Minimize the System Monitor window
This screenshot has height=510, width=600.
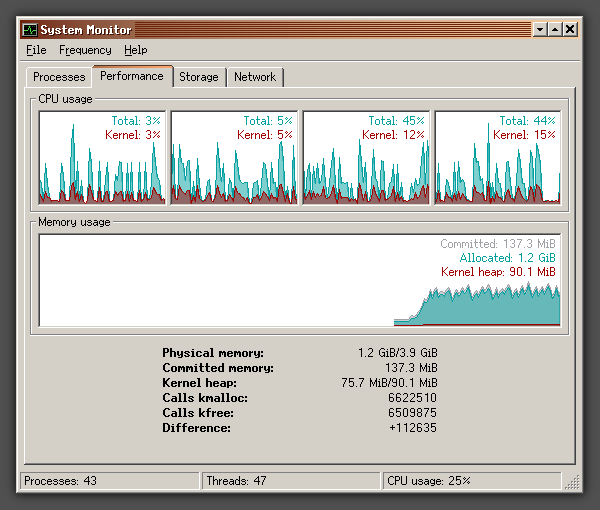point(540,29)
